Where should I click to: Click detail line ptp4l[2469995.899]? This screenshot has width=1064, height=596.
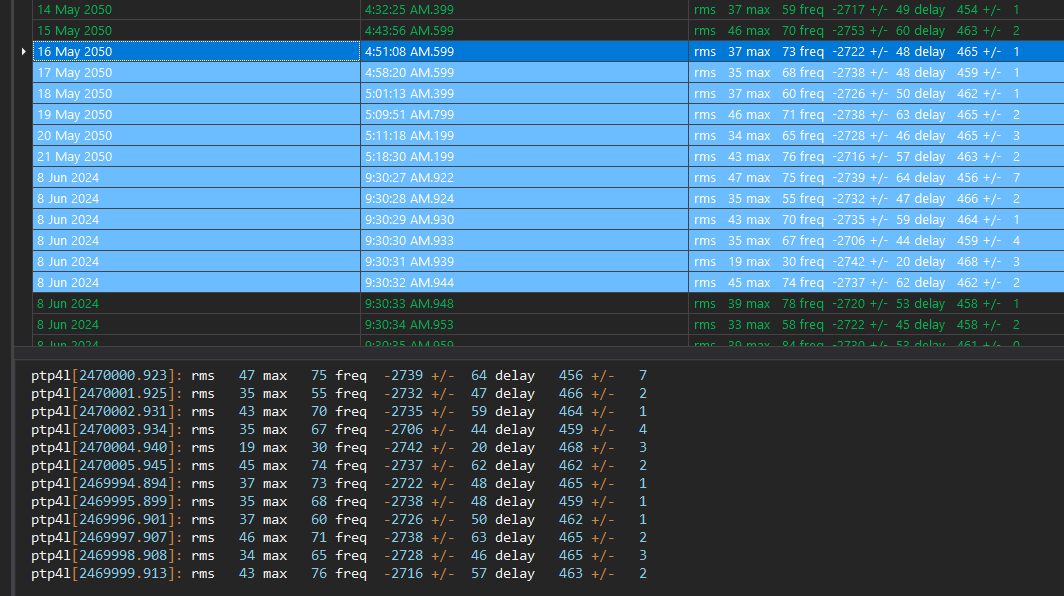coord(339,502)
